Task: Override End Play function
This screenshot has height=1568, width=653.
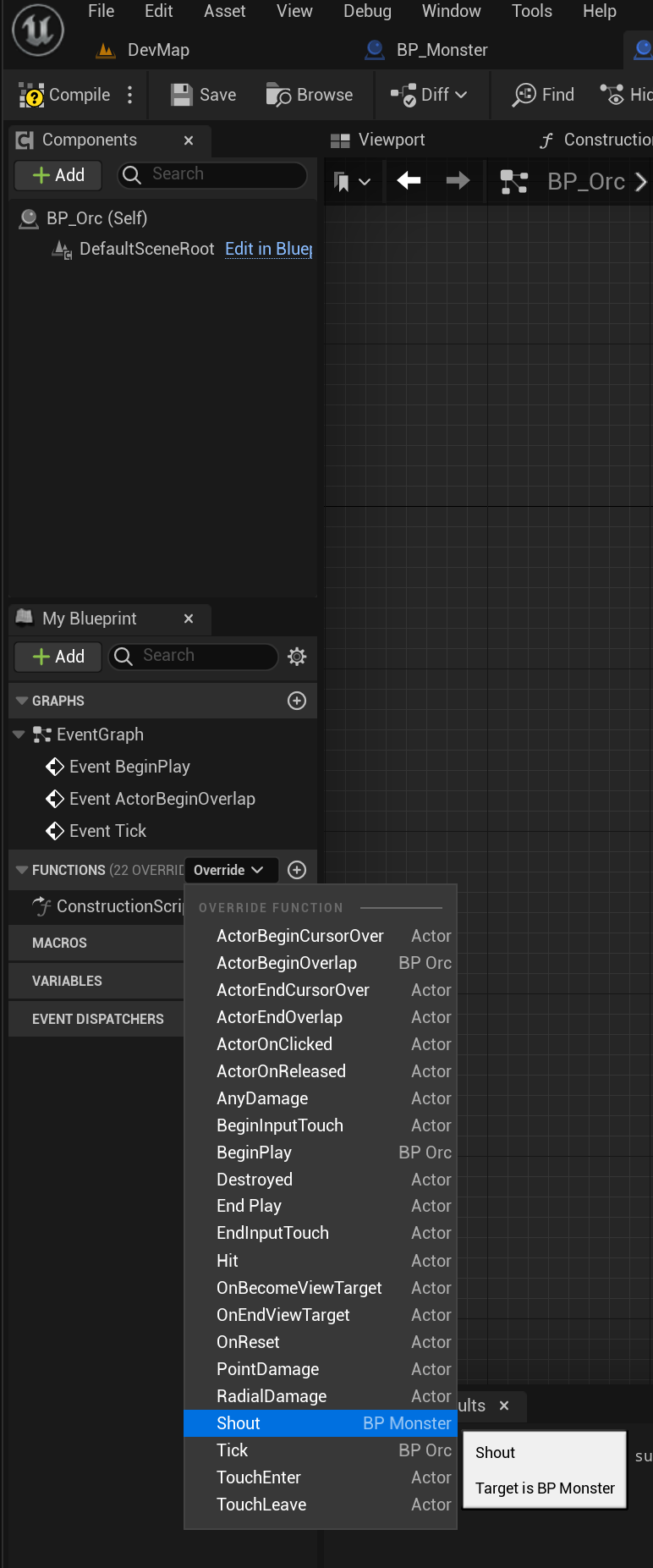Action: tap(321, 1206)
